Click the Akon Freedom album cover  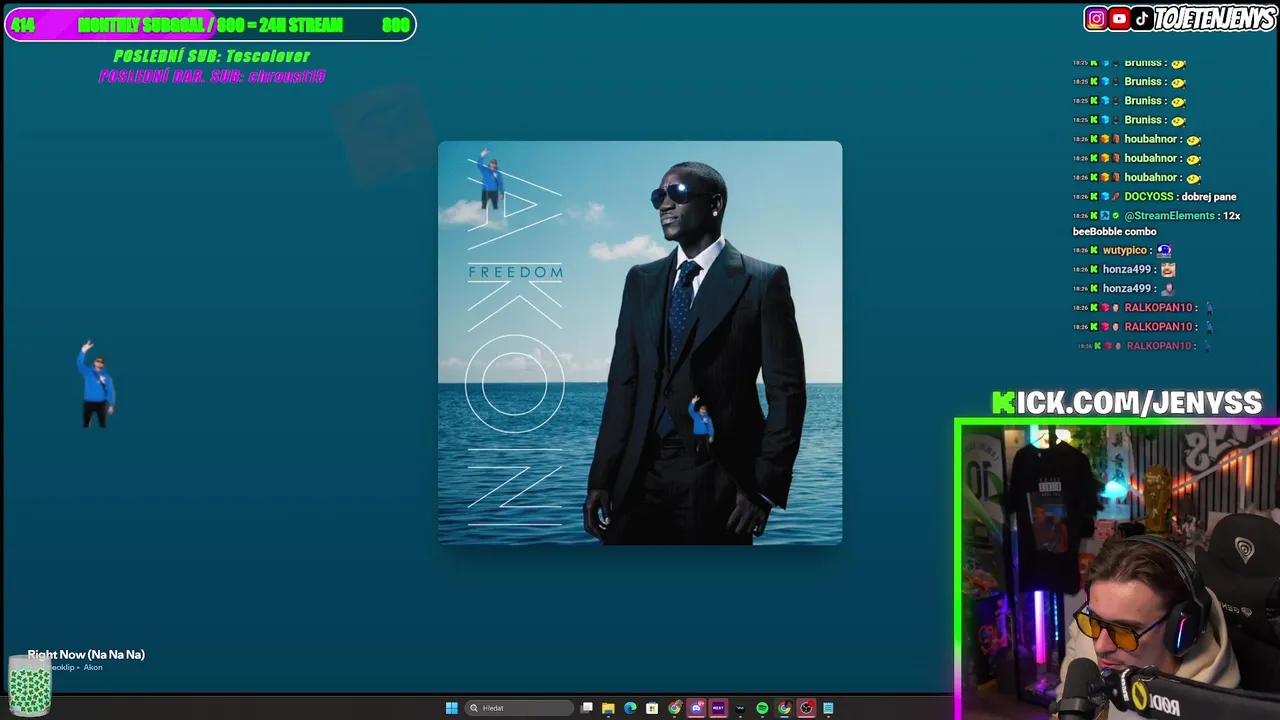640,343
